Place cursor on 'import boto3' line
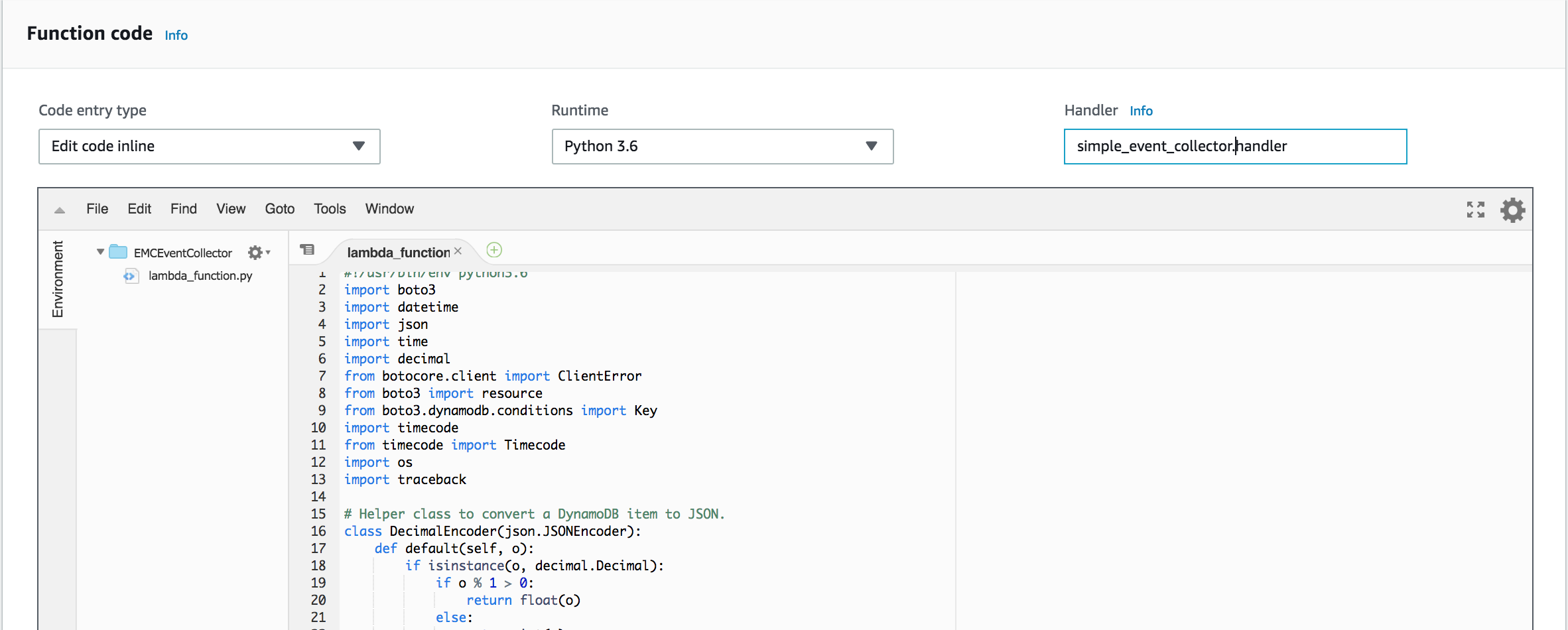 pyautogui.click(x=390, y=290)
